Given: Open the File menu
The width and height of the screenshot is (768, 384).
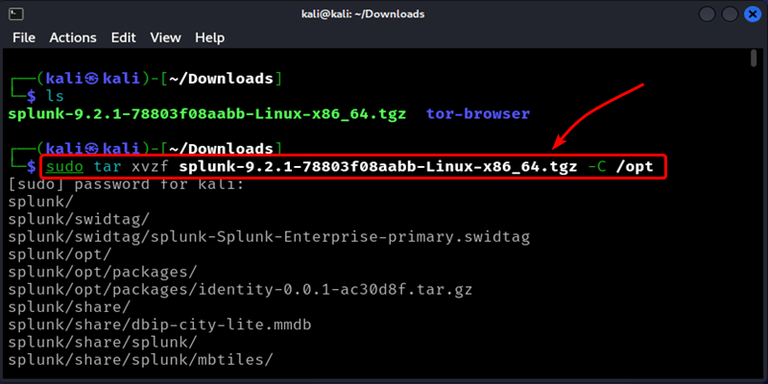Looking at the screenshot, I should coord(24,38).
